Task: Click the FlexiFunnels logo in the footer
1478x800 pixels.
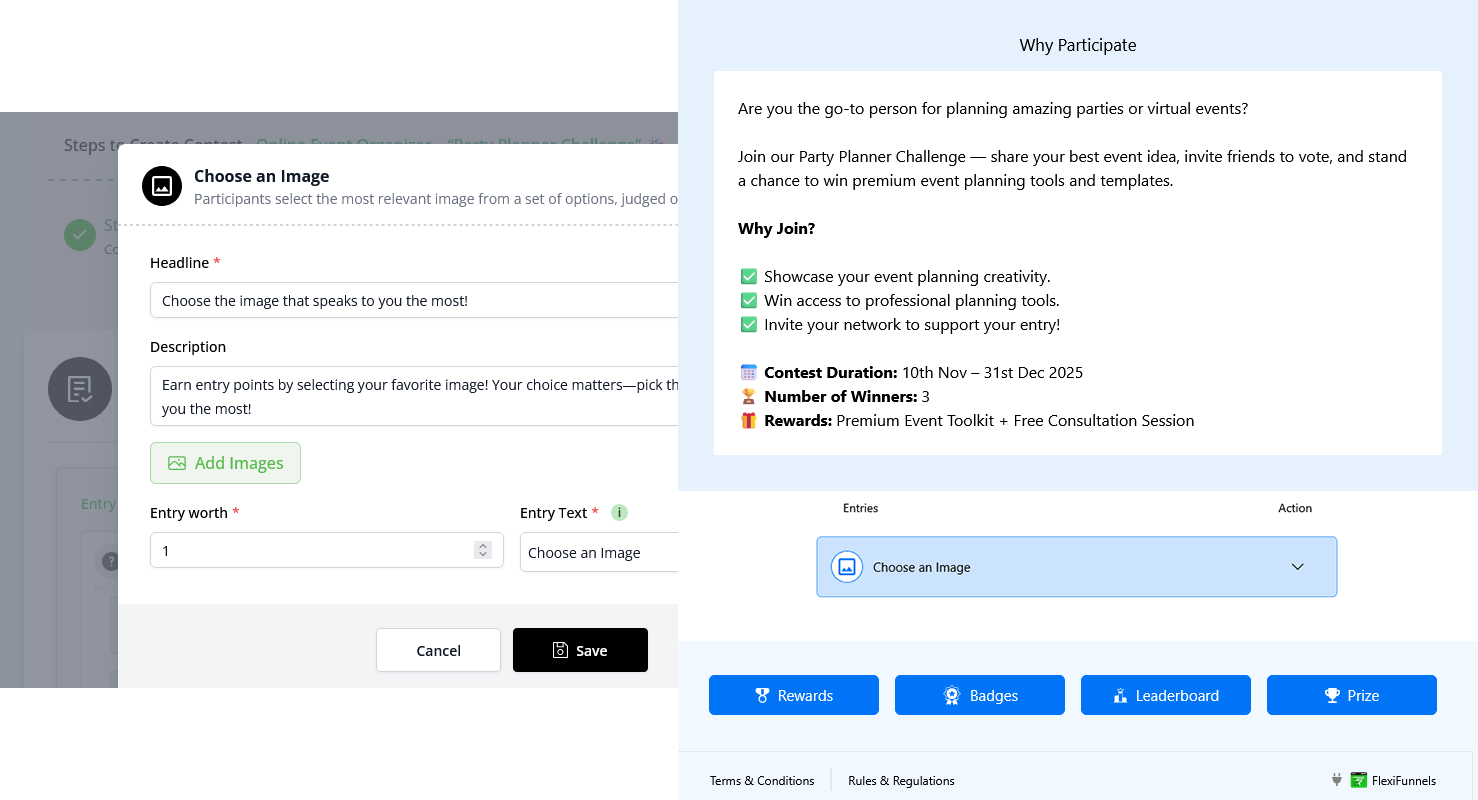Action: click(x=1359, y=781)
